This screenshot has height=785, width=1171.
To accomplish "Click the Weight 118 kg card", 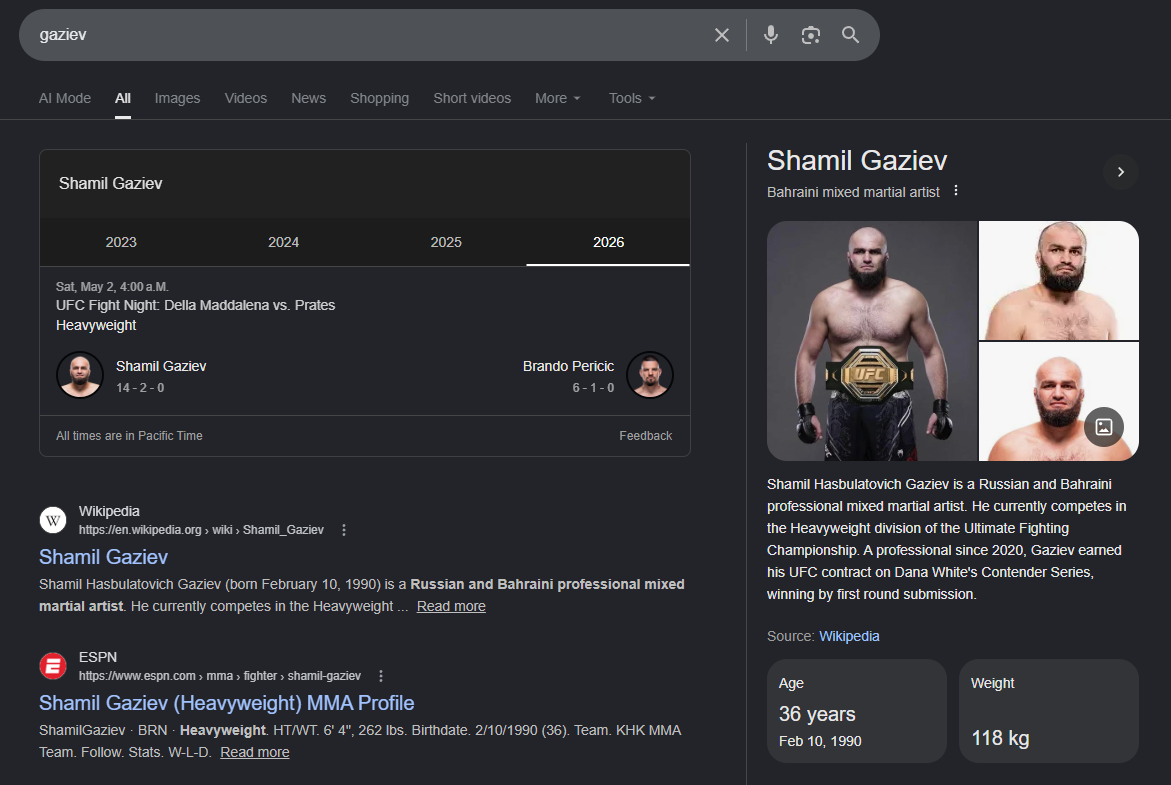I will click(x=1049, y=711).
